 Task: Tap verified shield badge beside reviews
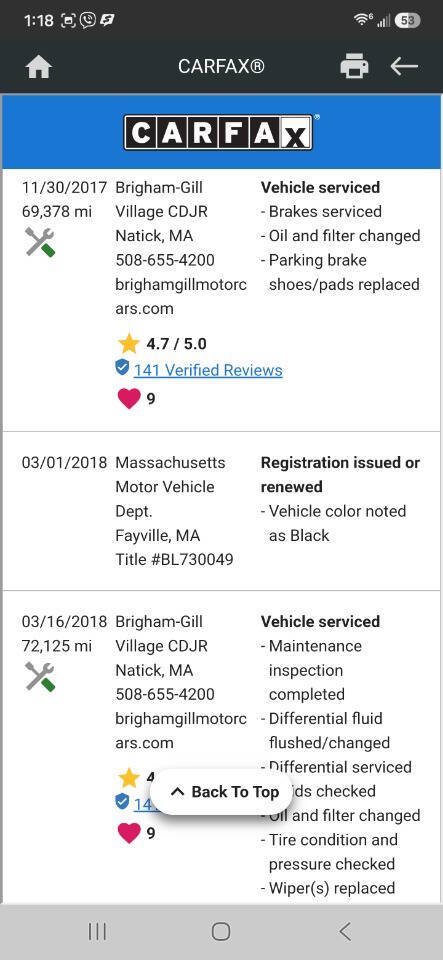pos(122,367)
